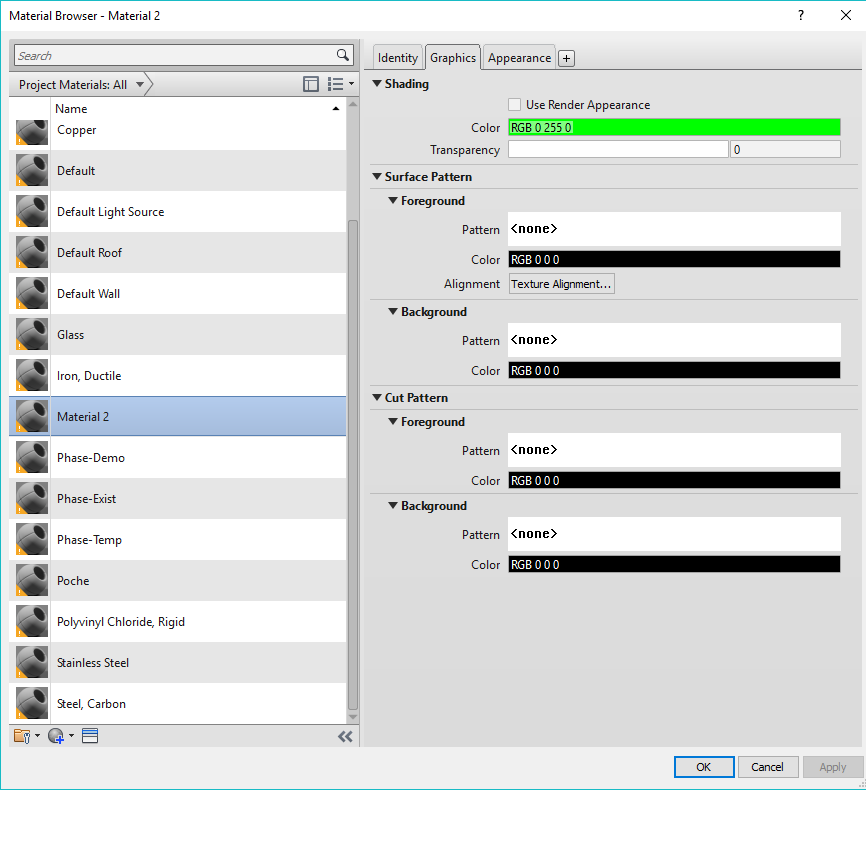Select Polyvinyl Chloride, Rigid material
Viewport: 866px width, 864px height.
tap(178, 621)
